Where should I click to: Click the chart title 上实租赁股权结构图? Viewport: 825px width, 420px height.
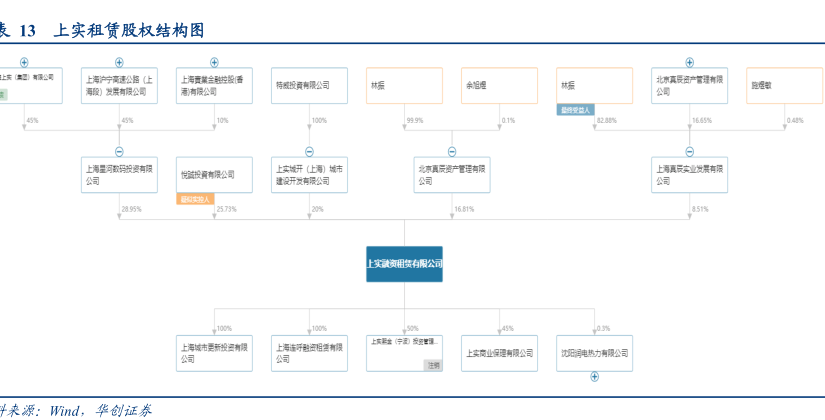click(x=129, y=31)
